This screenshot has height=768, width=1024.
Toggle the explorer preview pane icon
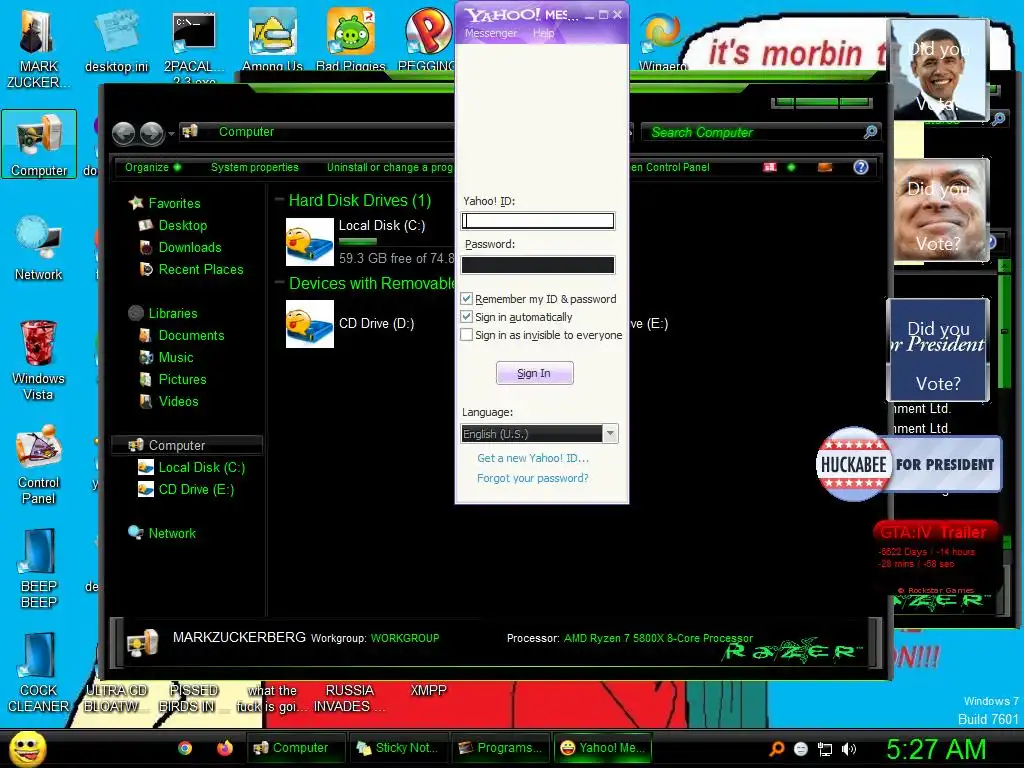click(825, 167)
